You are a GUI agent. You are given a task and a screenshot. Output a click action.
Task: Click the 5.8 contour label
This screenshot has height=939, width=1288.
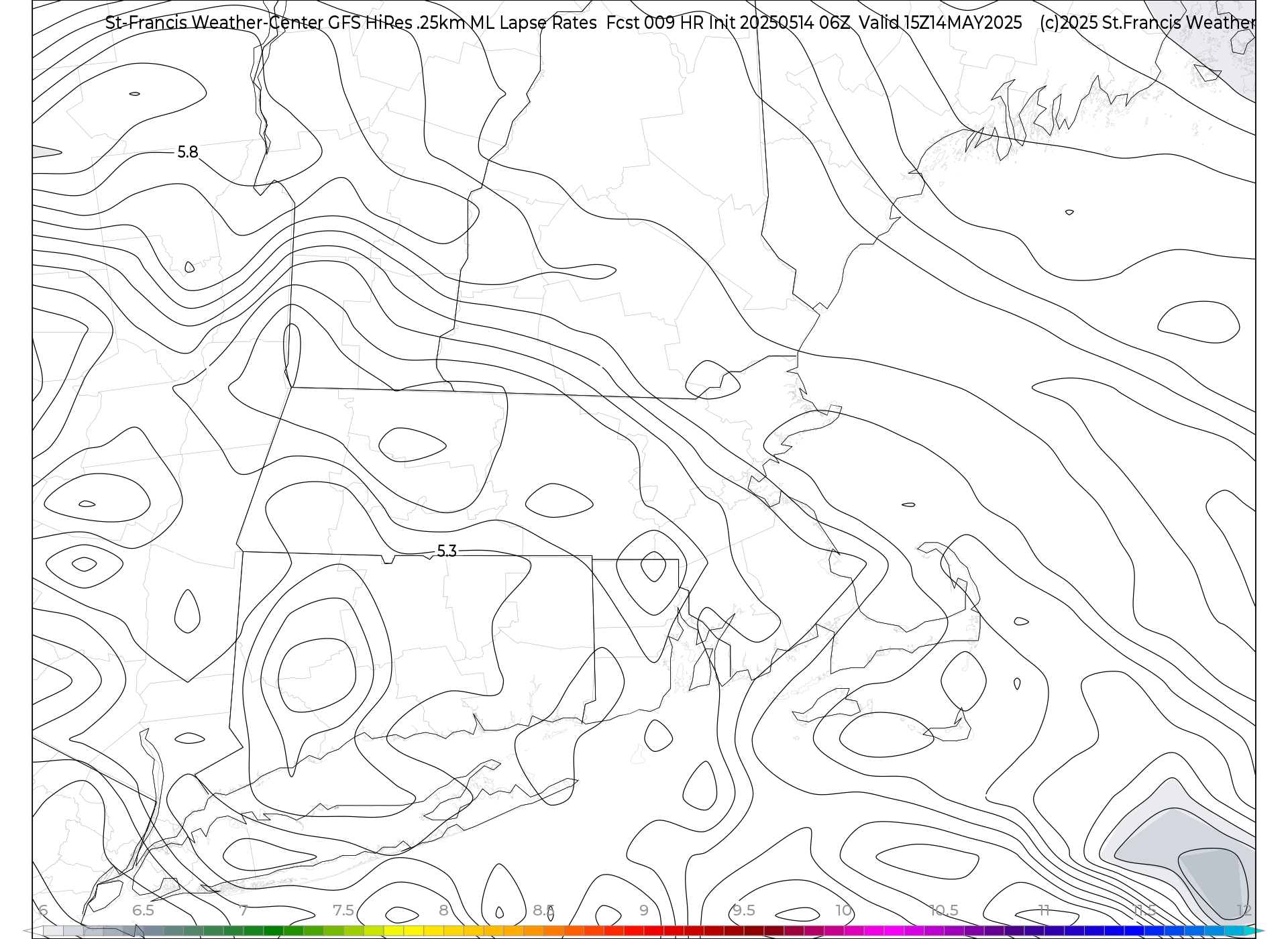[188, 152]
